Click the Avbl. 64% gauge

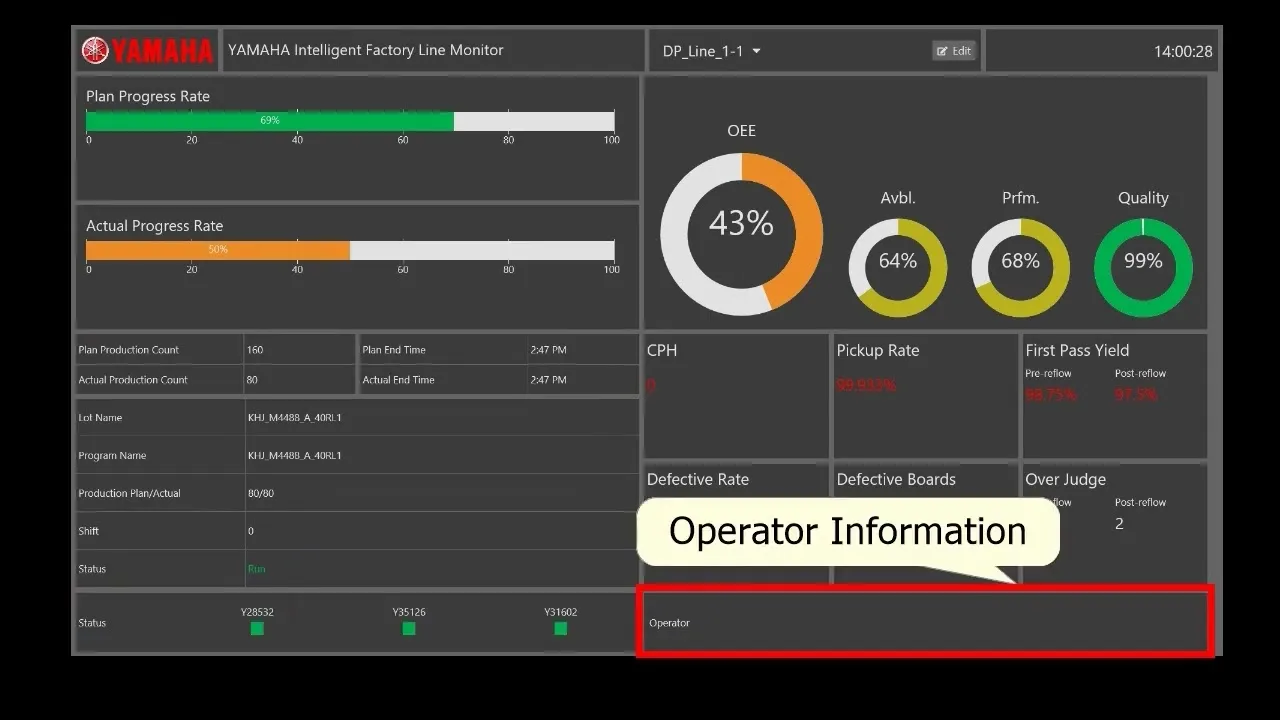click(898, 268)
